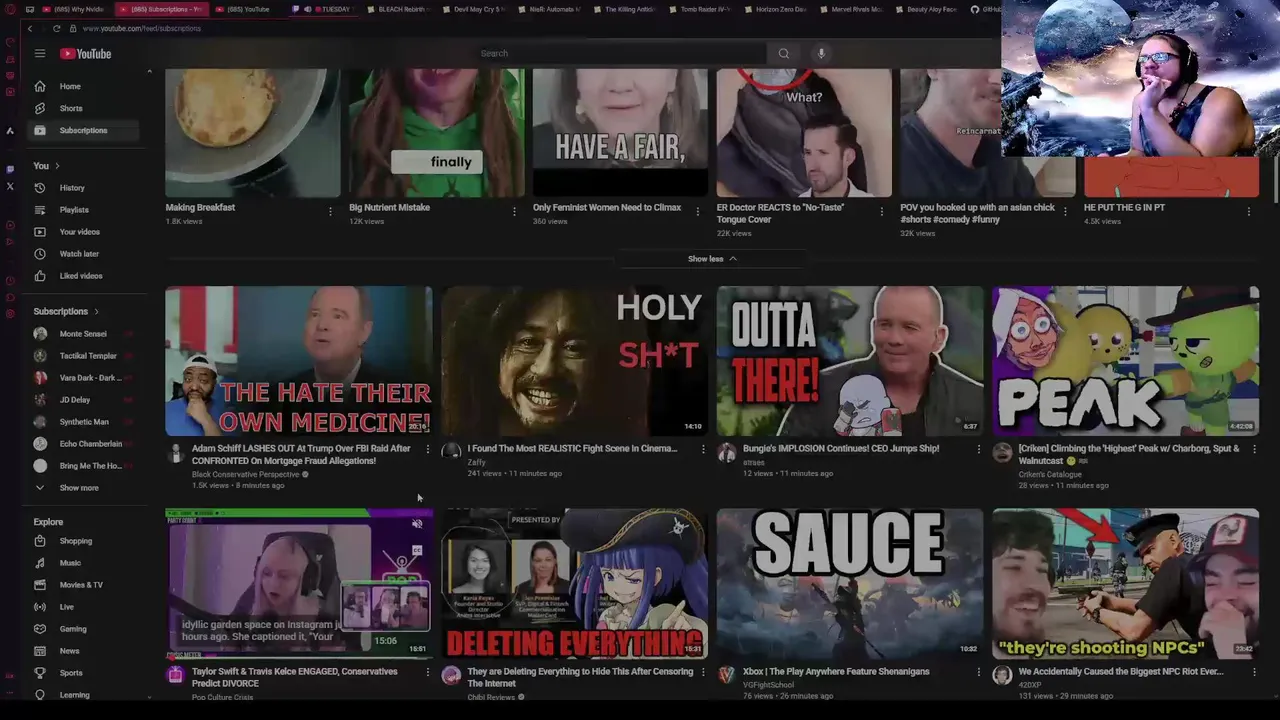Reload the page
Screen dimensions: 1280x720
(56, 28)
